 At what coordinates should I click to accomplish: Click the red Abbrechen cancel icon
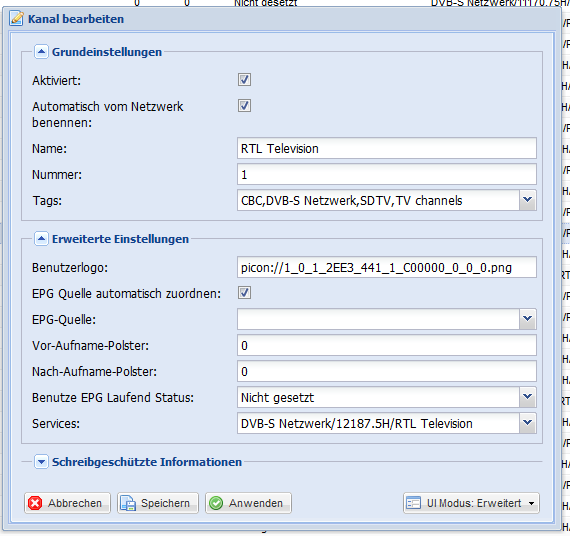tap(35, 503)
